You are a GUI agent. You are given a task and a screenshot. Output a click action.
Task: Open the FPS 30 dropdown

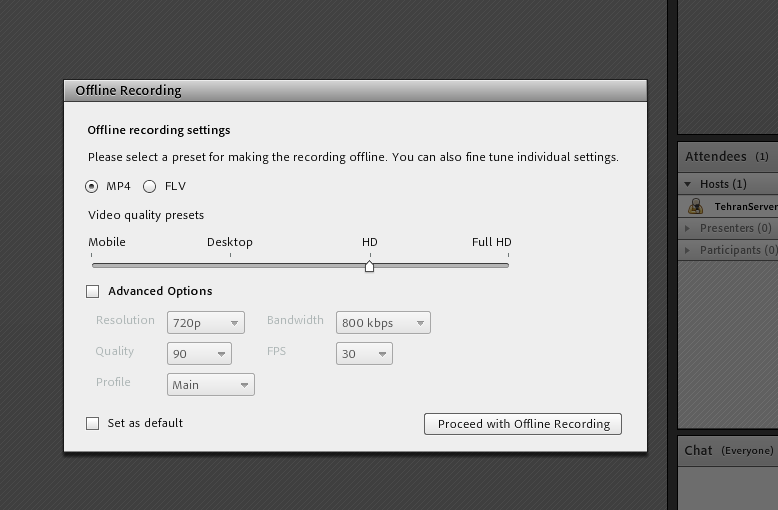pyautogui.click(x=364, y=354)
